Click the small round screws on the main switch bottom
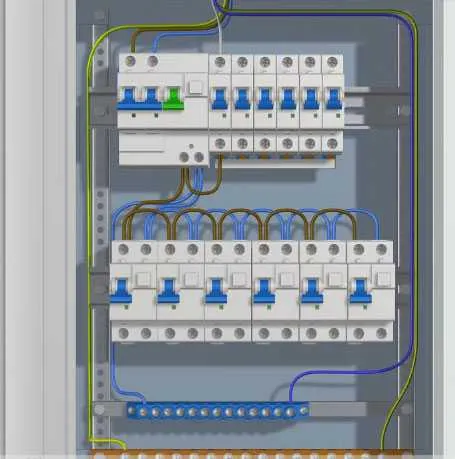455x459 pixels. (191, 157)
